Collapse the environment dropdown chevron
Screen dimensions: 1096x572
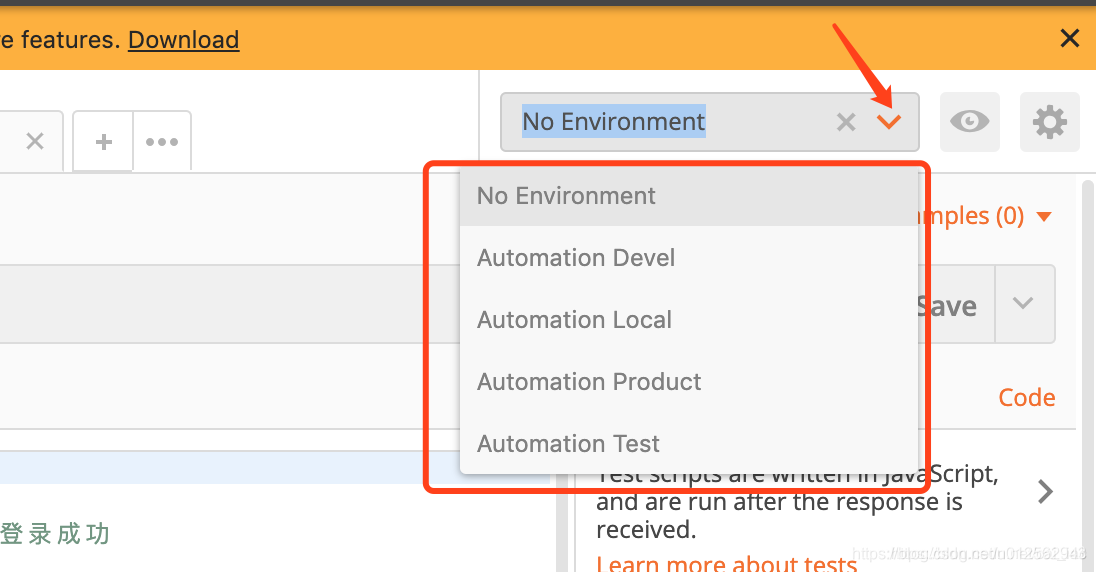pos(888,122)
